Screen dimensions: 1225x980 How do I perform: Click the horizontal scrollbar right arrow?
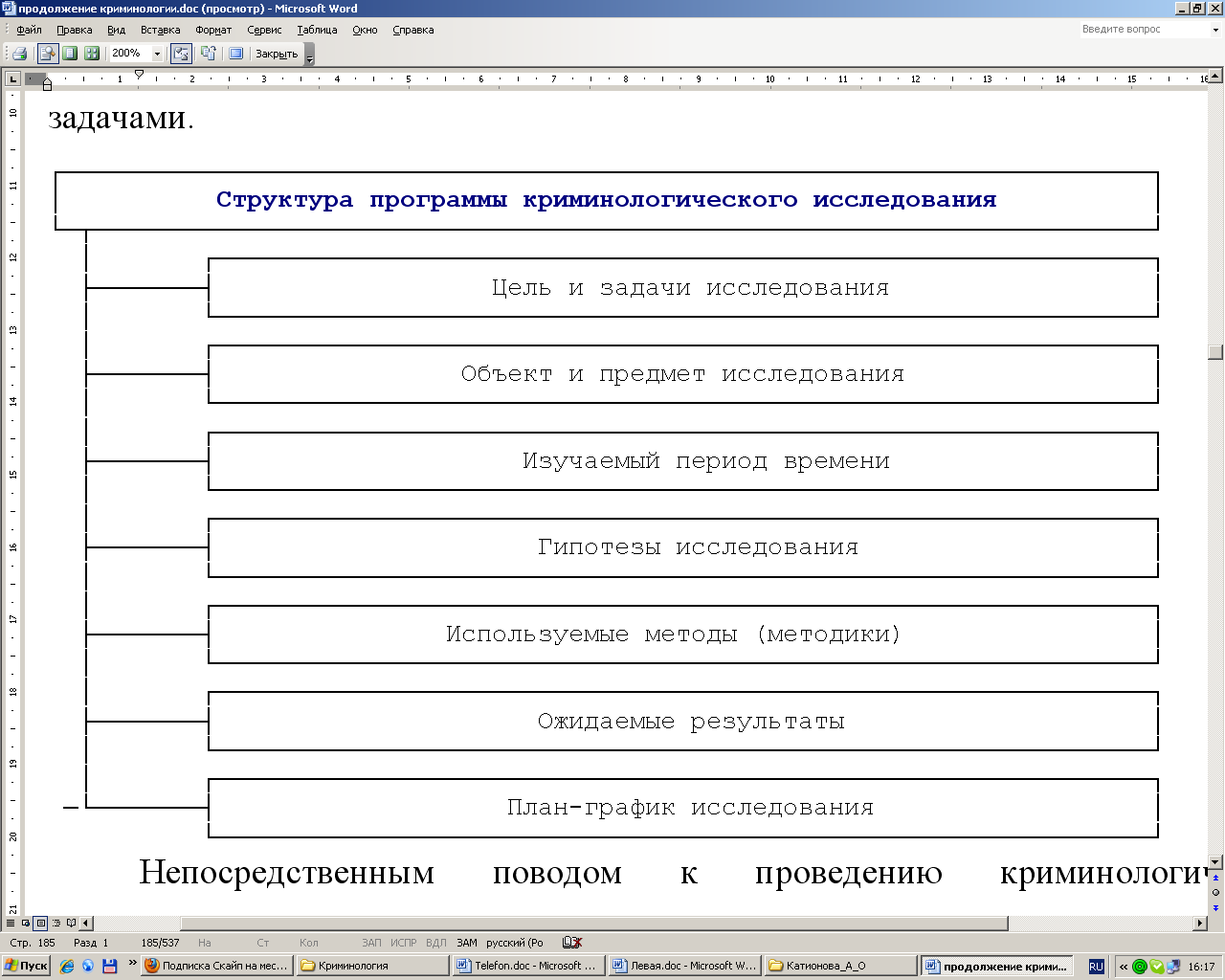point(1200,924)
